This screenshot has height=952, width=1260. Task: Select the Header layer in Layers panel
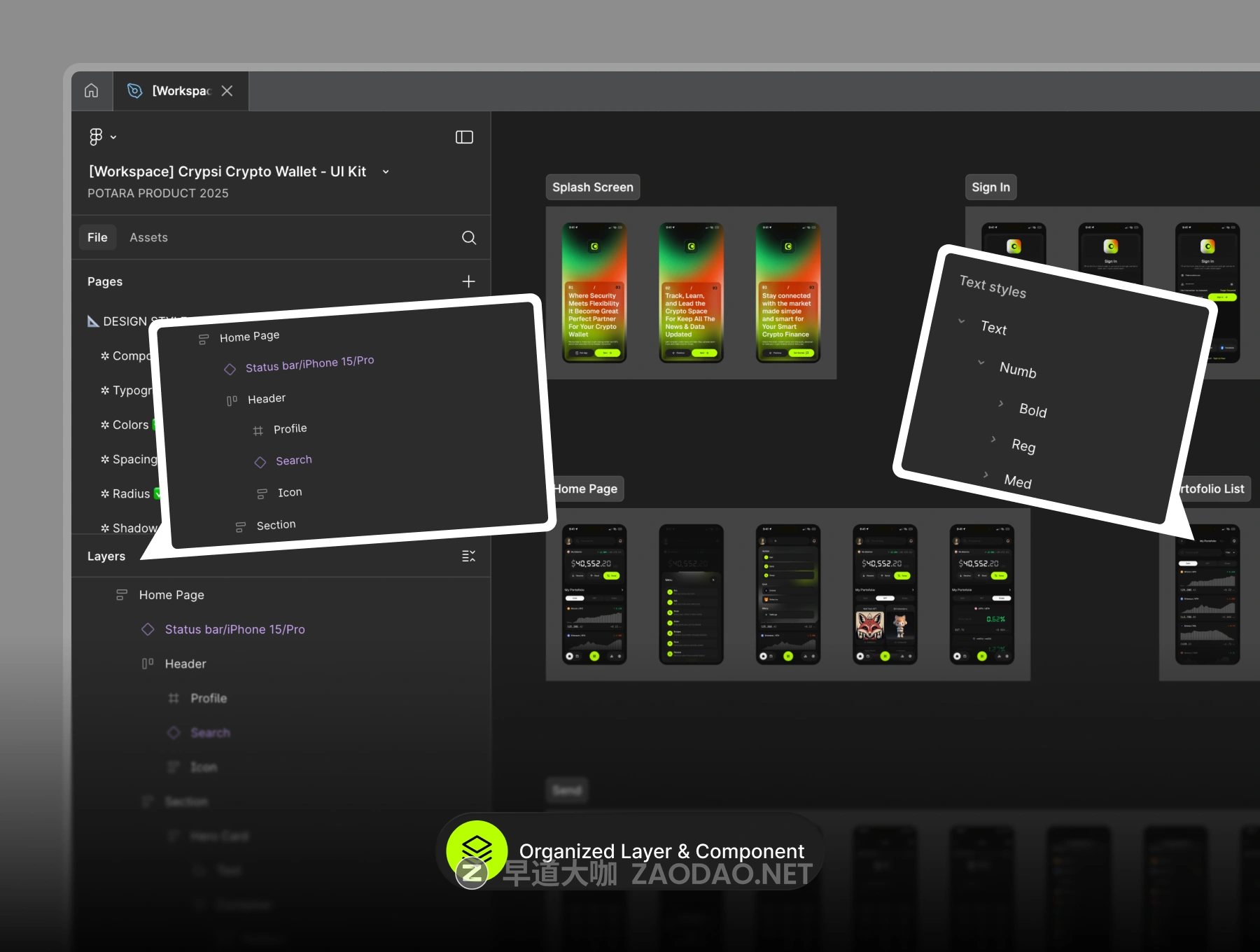pyautogui.click(x=185, y=664)
